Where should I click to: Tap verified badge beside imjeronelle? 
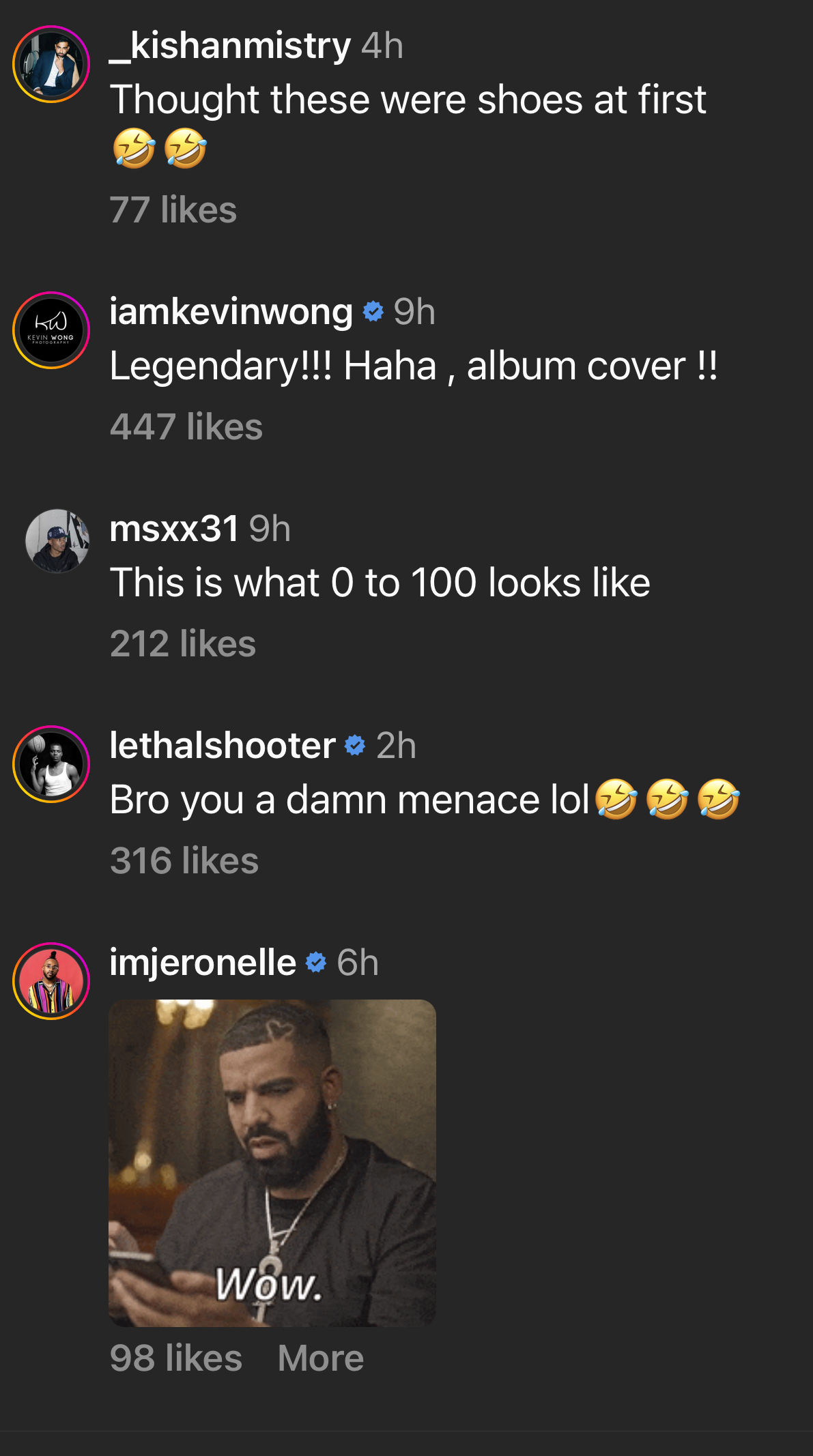(x=315, y=963)
